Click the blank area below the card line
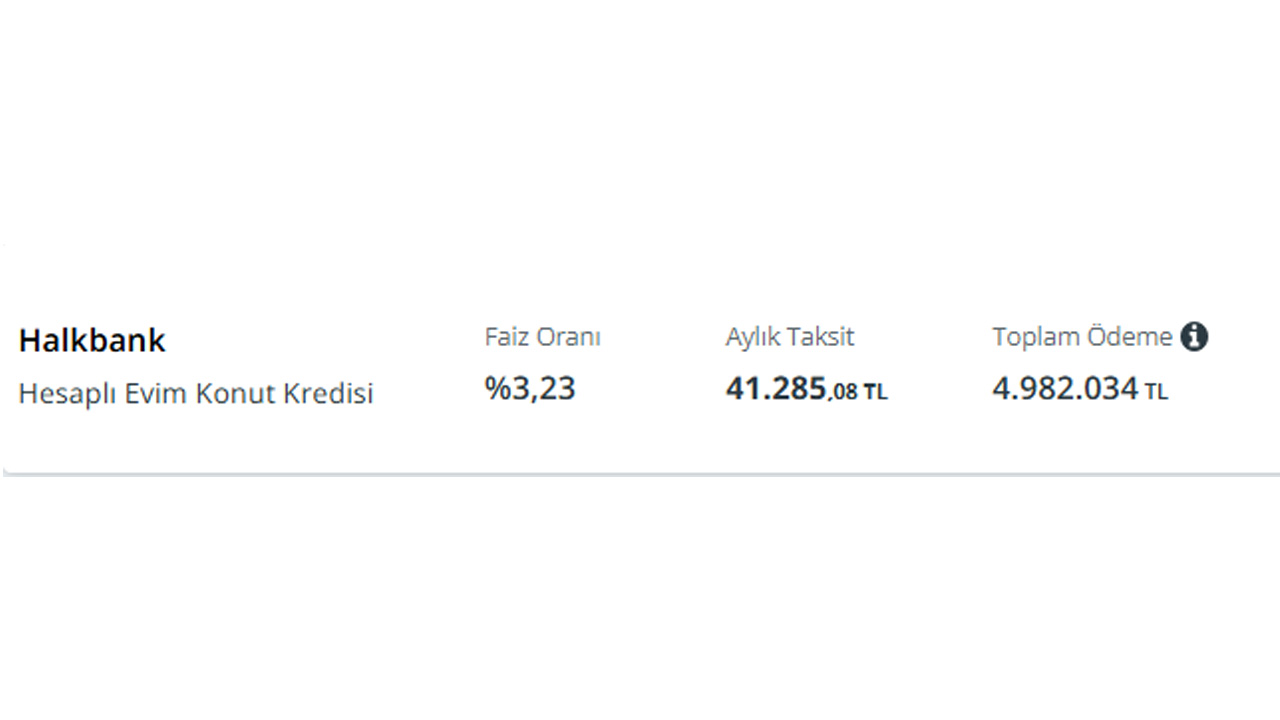Viewport: 1280px width, 720px height. click(640, 600)
